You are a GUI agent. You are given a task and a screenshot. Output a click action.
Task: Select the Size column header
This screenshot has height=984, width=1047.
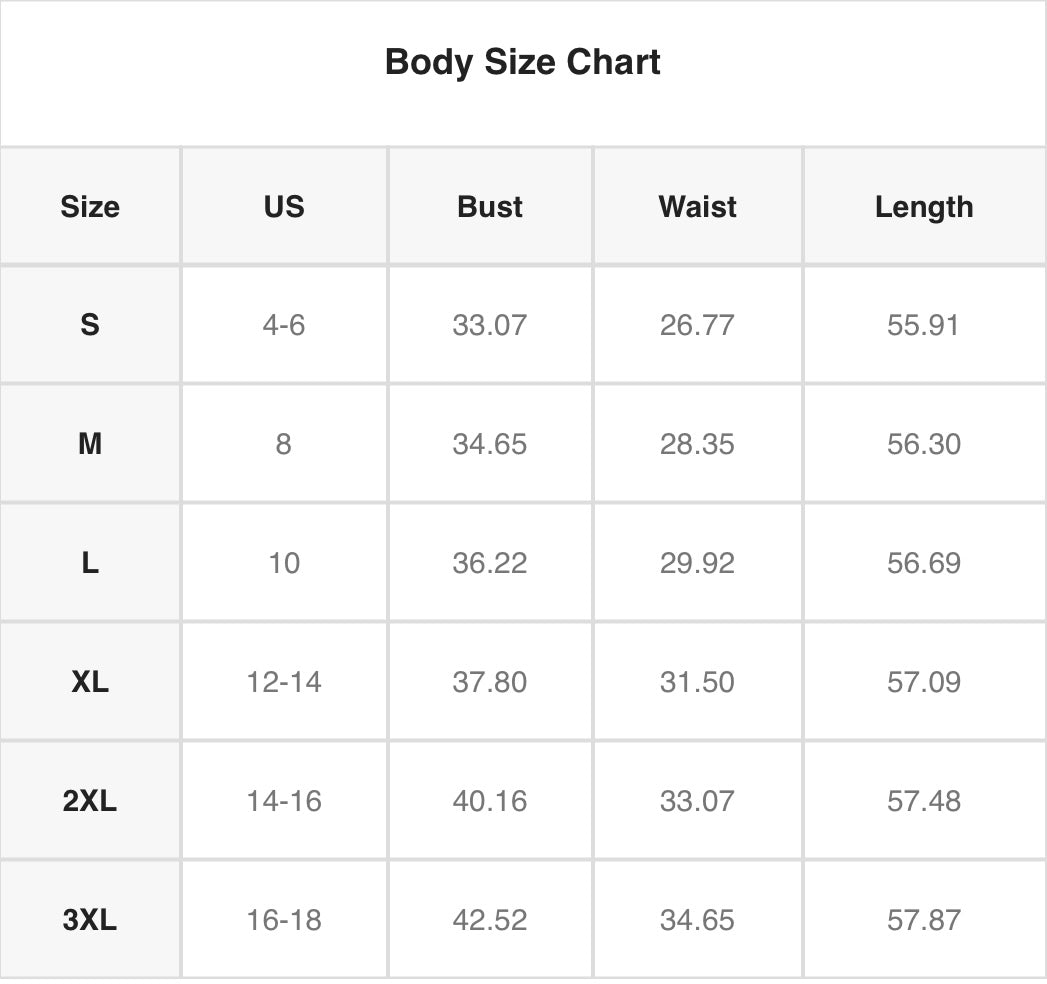tap(90, 207)
